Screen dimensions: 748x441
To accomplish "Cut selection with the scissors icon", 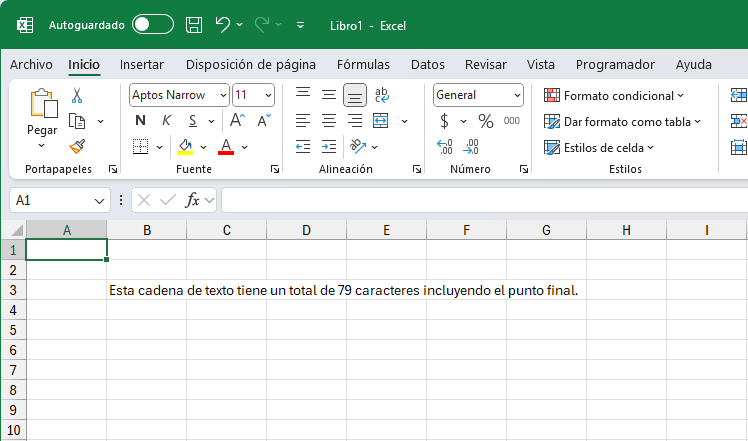I will click(77, 95).
